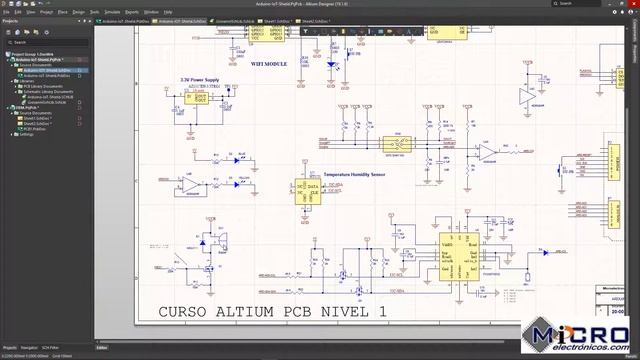This screenshot has width=640, height=360.
Task: Click the Undo arrow in title bar
Action: pyautogui.click(x=40, y=4)
